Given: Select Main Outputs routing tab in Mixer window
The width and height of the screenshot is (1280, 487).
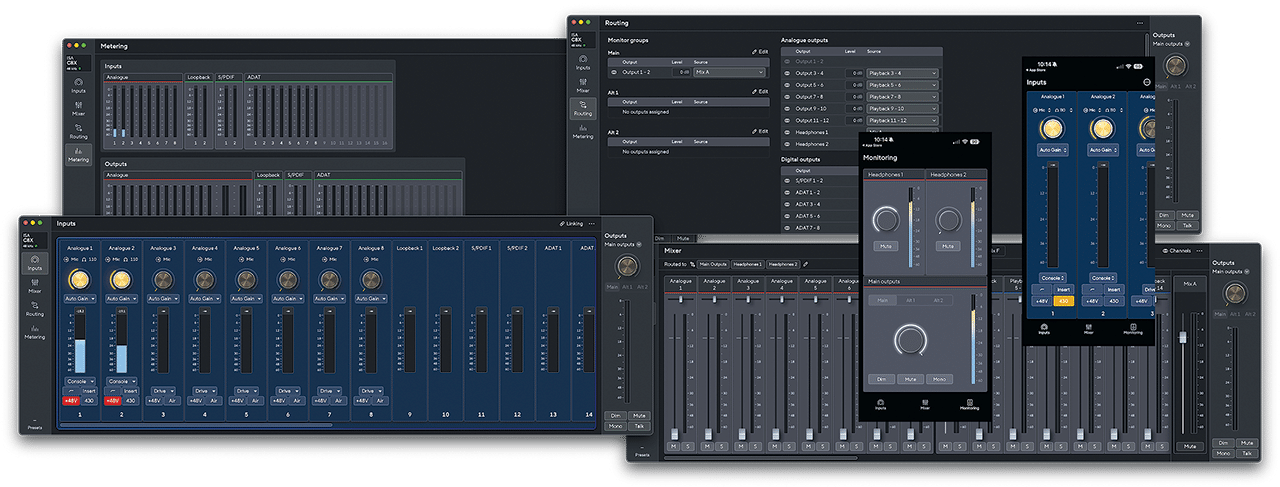Looking at the screenshot, I should click(x=713, y=264).
